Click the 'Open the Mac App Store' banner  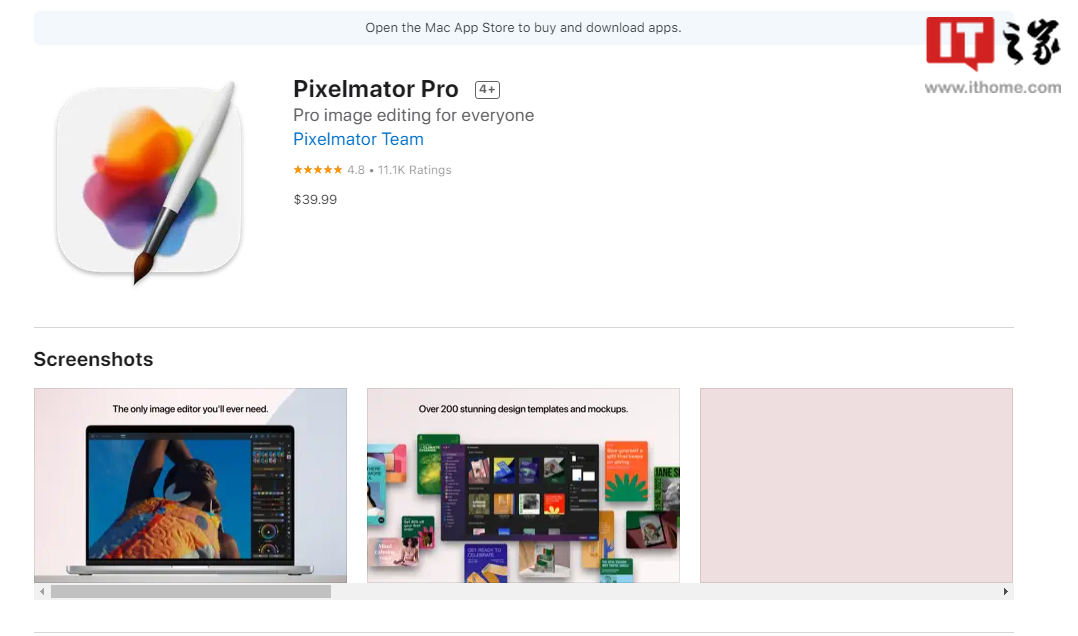coord(523,28)
